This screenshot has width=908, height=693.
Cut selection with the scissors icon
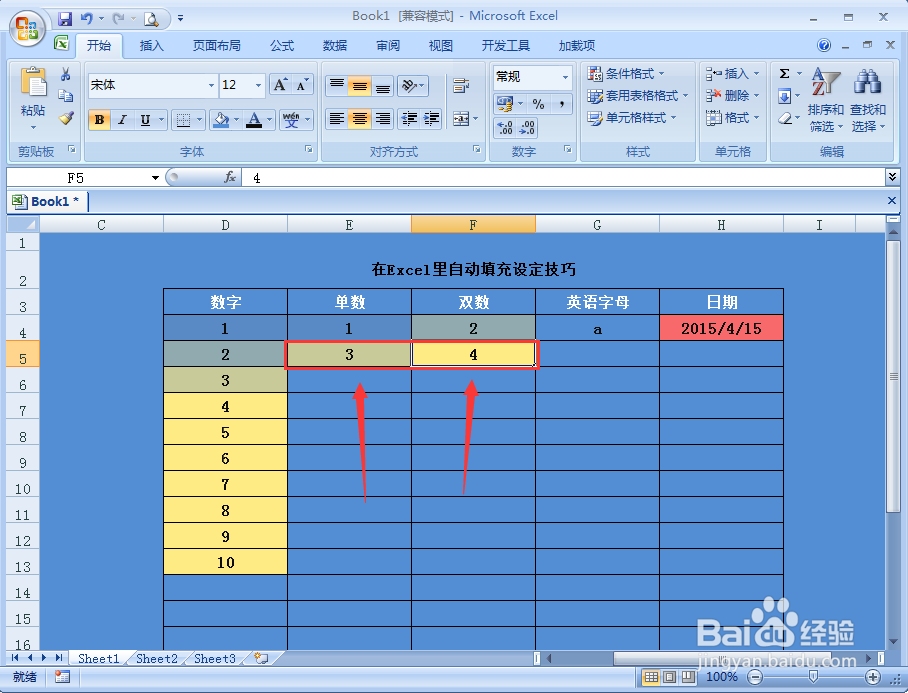click(65, 74)
